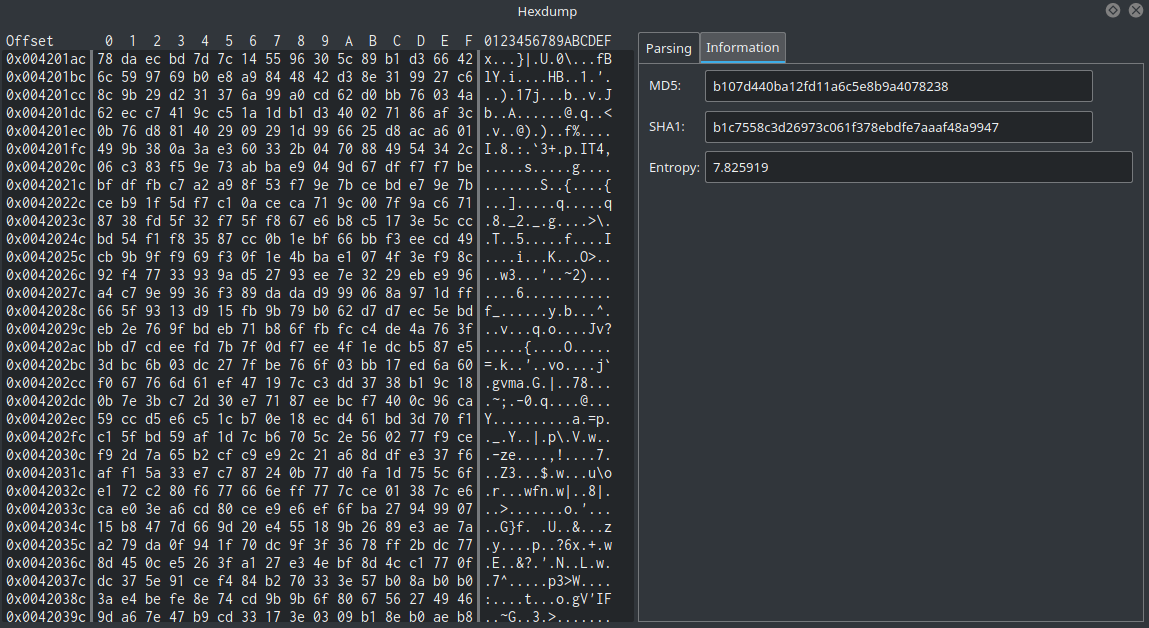Screen dimensions: 1149x628
Task: Click the MD5 label
Action: click(x=664, y=86)
